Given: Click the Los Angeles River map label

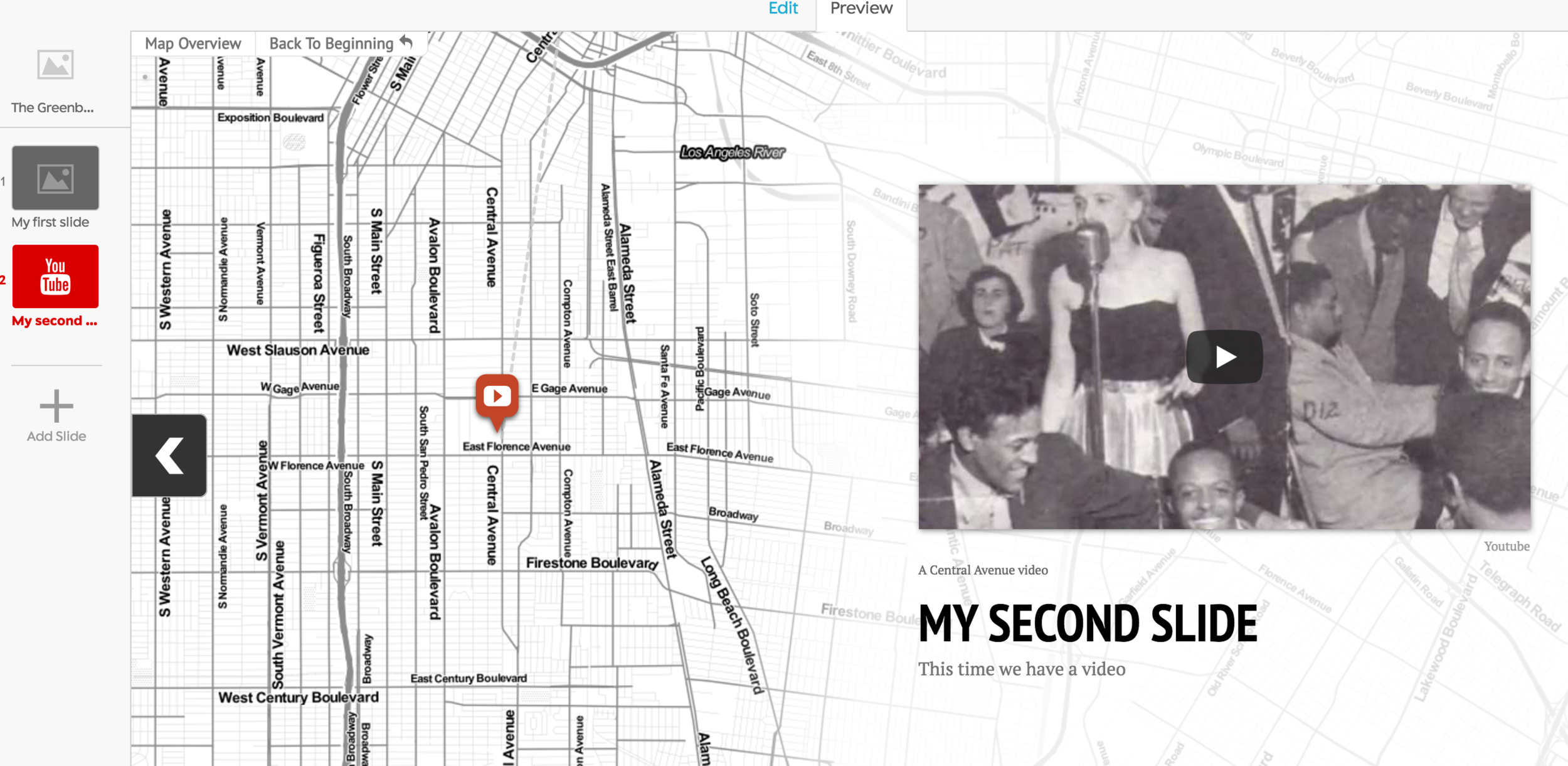Looking at the screenshot, I should 732,152.
